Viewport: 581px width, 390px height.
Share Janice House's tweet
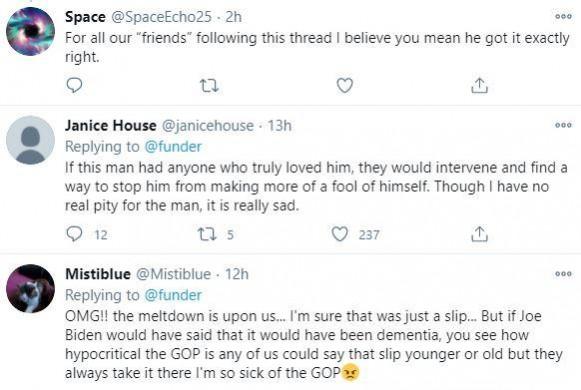[x=479, y=234]
